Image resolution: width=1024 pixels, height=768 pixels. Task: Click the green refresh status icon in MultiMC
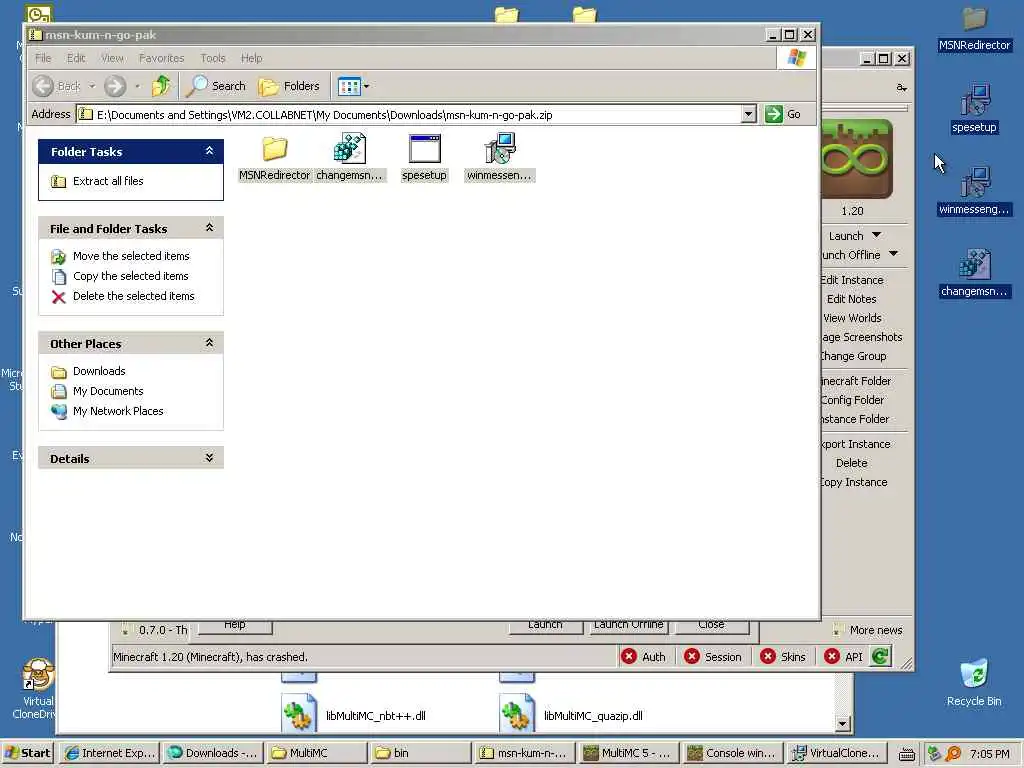(880, 657)
